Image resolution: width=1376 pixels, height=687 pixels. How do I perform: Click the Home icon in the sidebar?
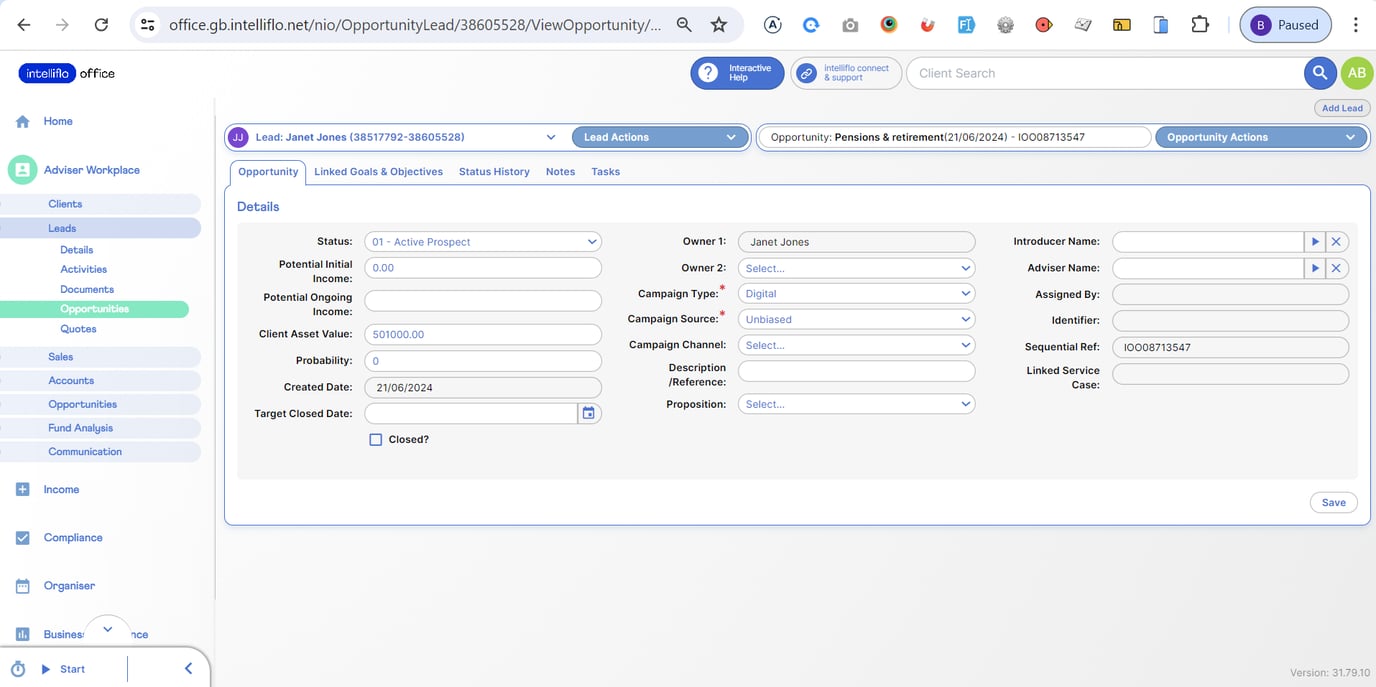[x=22, y=120]
